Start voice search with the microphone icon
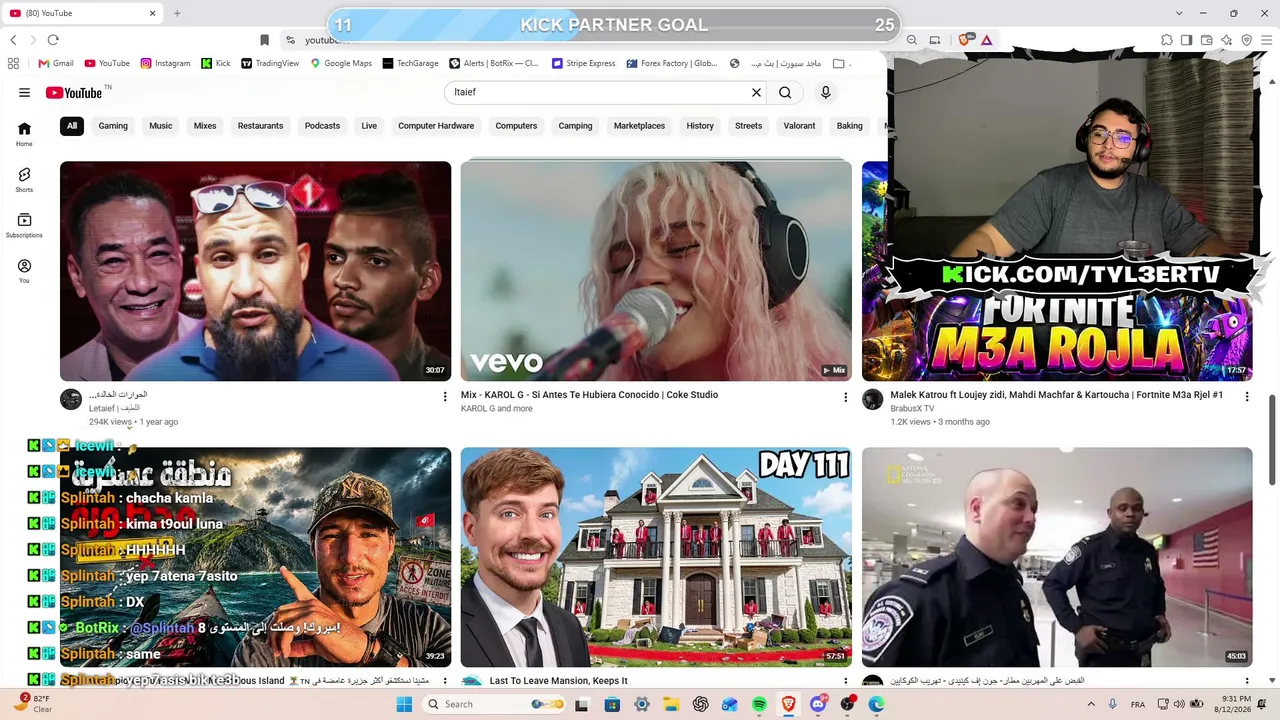This screenshot has width=1280, height=720. [825, 92]
